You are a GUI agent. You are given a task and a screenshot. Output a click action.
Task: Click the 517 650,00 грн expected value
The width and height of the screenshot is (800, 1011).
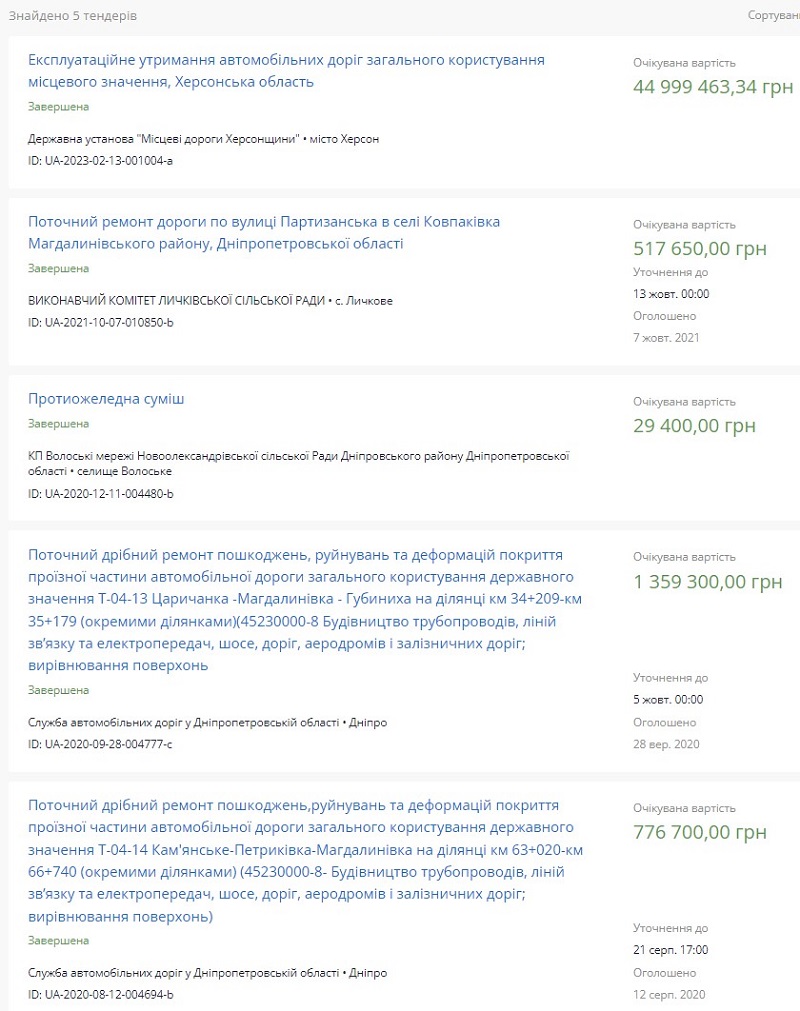700,249
